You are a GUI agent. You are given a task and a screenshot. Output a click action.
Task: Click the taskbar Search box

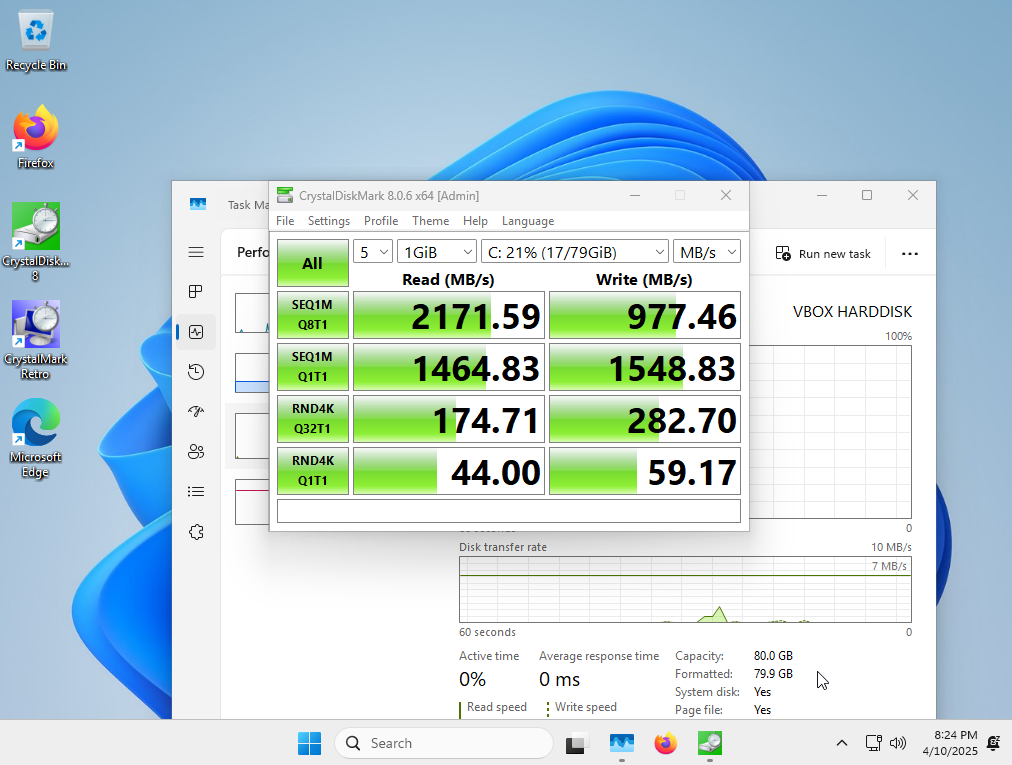444,743
